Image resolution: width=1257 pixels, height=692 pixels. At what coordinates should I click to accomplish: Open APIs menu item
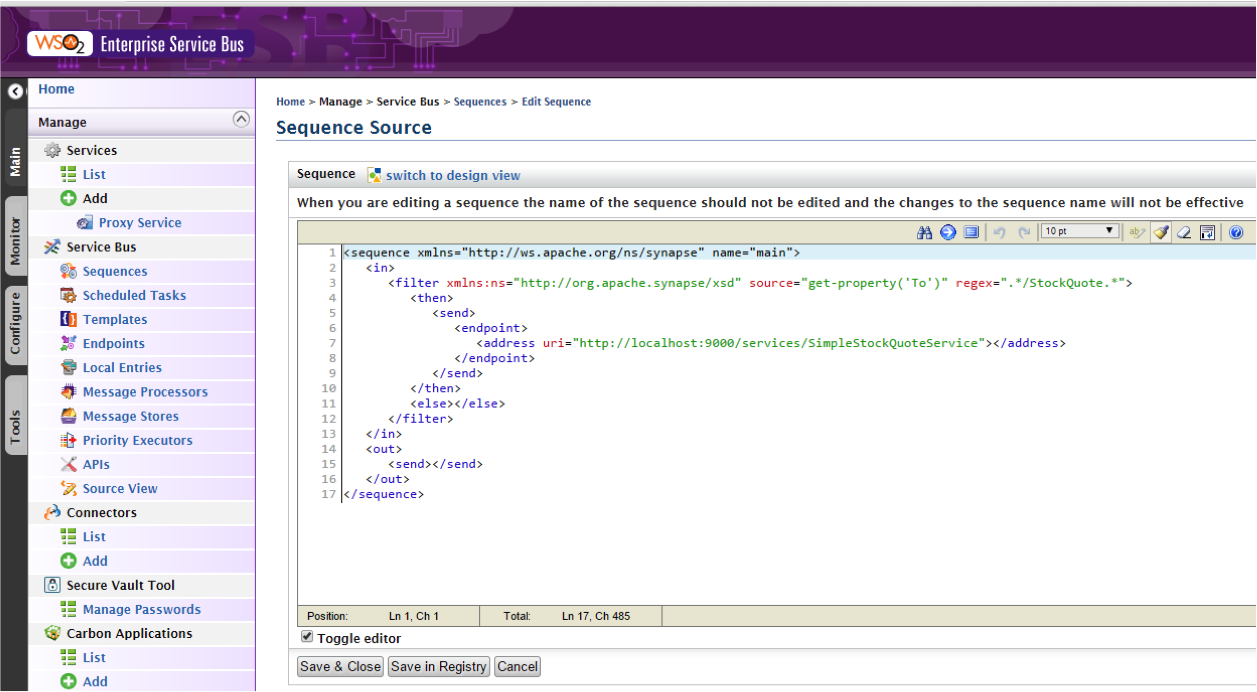point(96,464)
